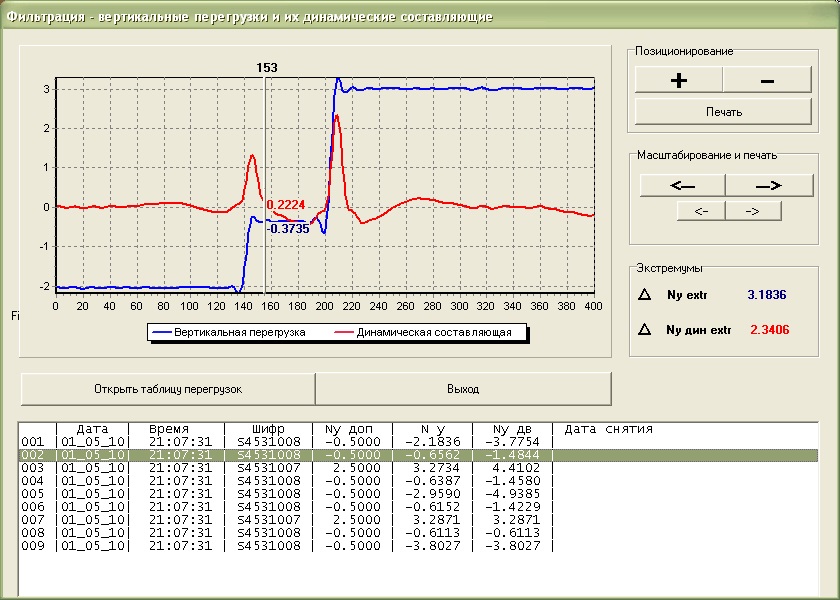This screenshot has height=600, width=840.
Task: Open the overload table with Открыть таблицу перегрузок
Action: (x=168, y=389)
